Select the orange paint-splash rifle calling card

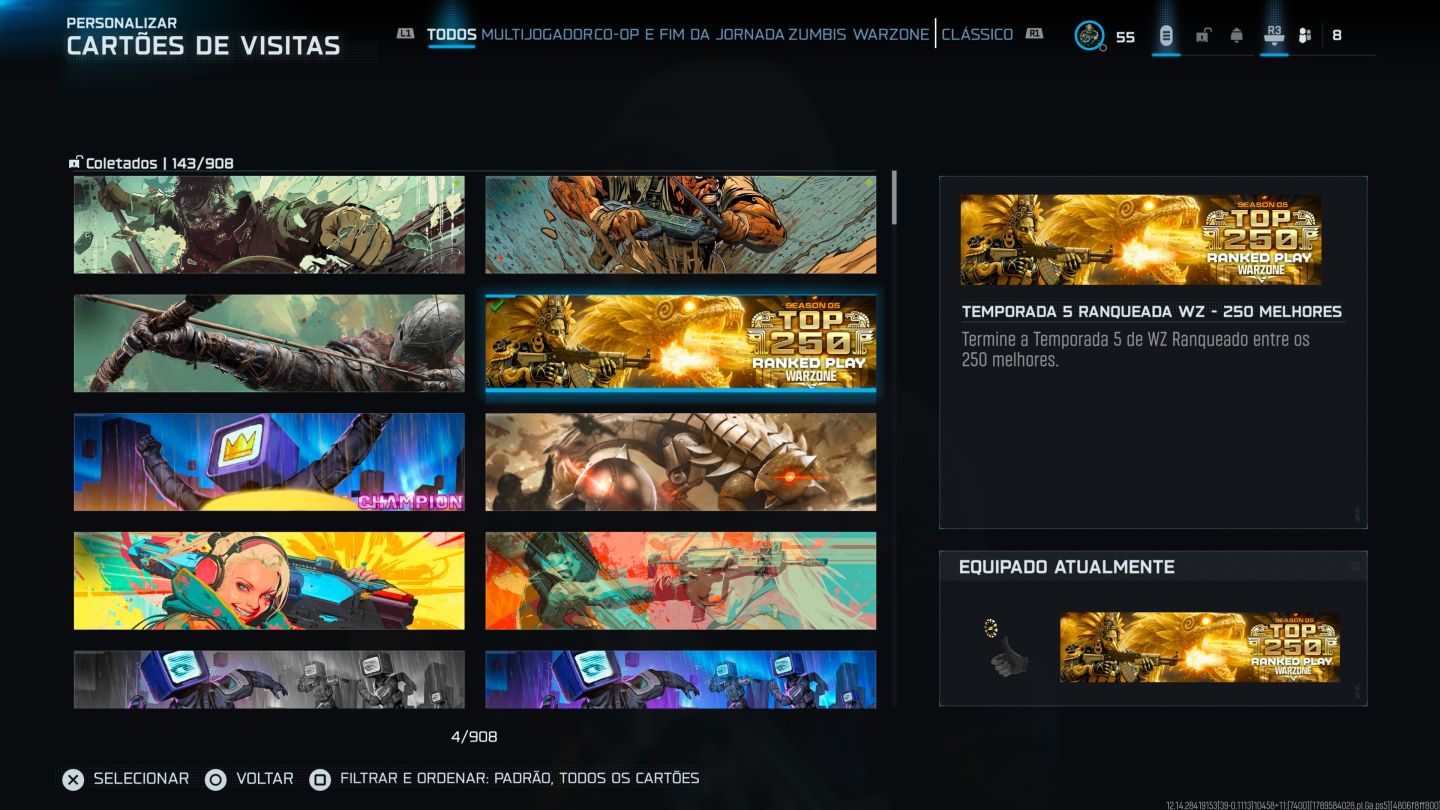(x=681, y=581)
